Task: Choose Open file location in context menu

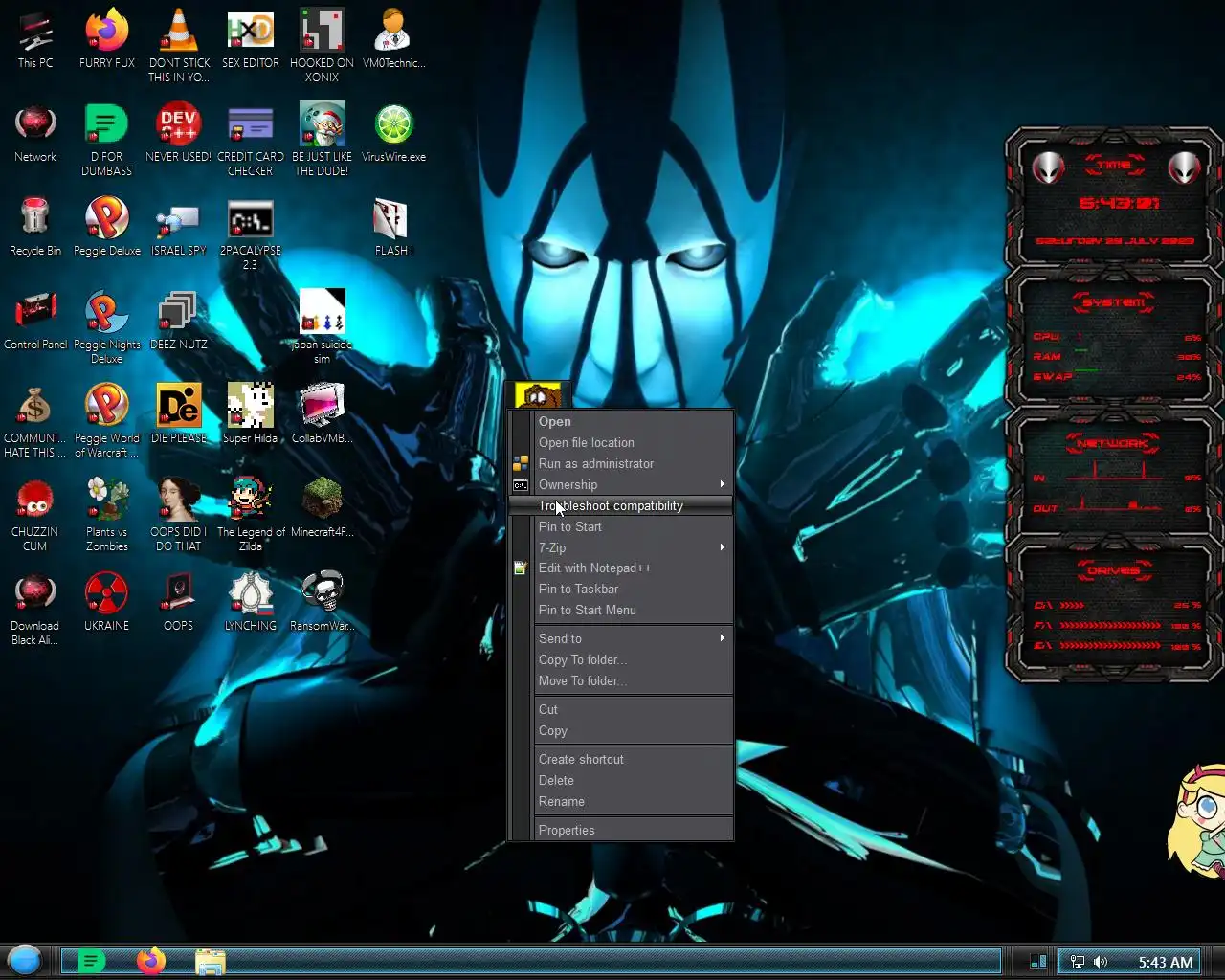Action: point(621,442)
